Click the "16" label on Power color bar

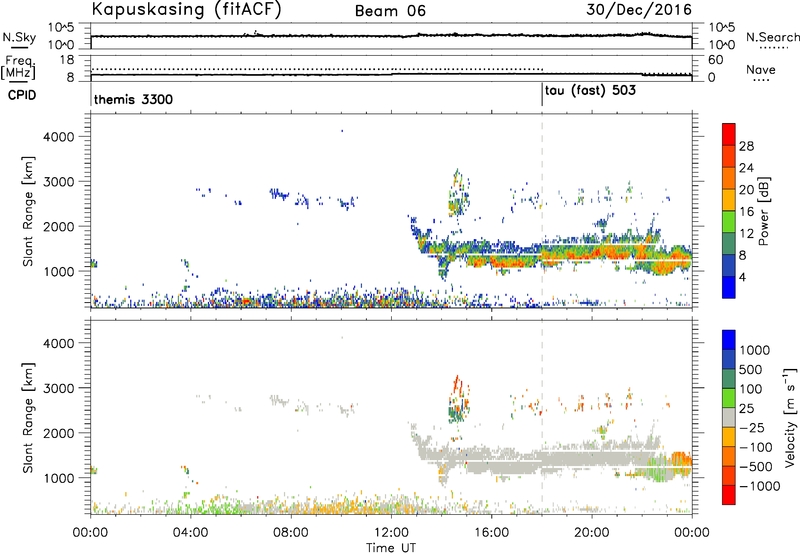(x=746, y=212)
